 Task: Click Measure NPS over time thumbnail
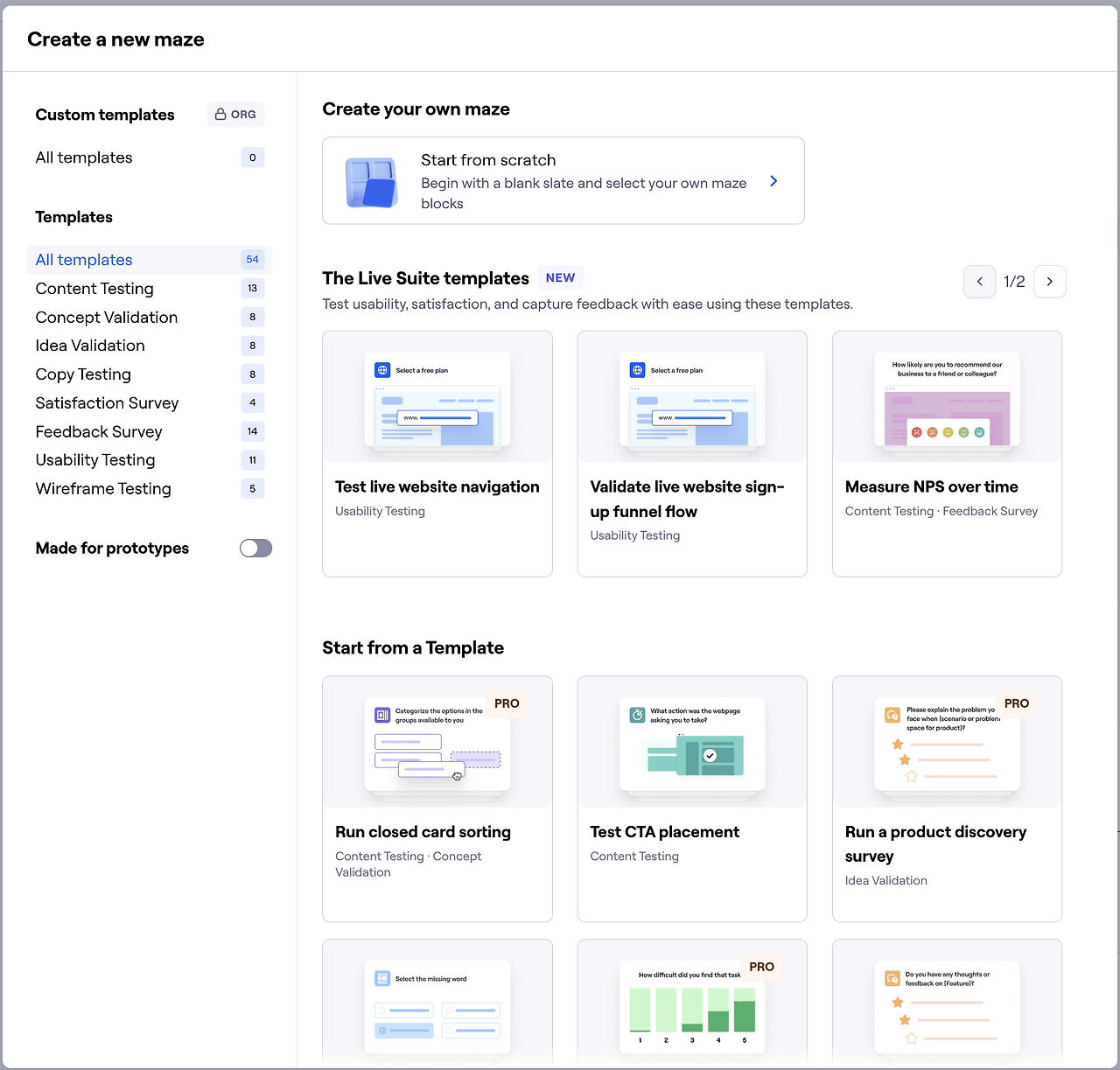948,397
